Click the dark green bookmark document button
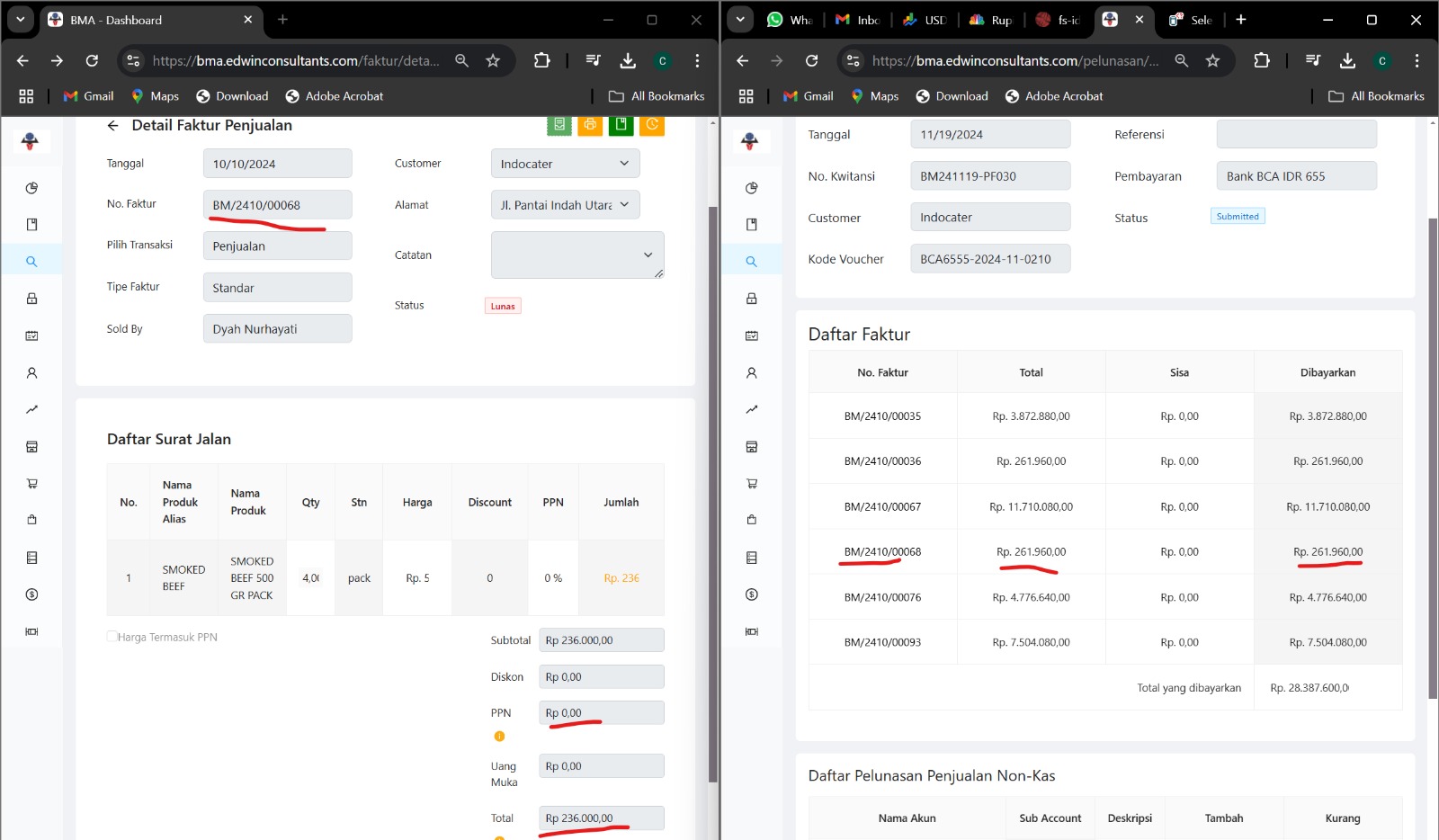The image size is (1439, 840). coord(621,125)
